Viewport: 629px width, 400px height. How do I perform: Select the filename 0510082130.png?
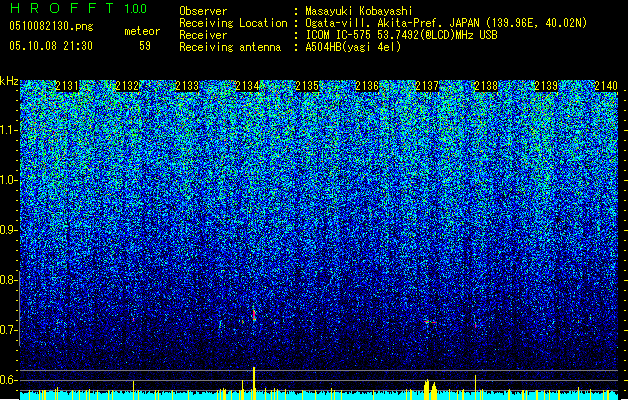pos(51,26)
